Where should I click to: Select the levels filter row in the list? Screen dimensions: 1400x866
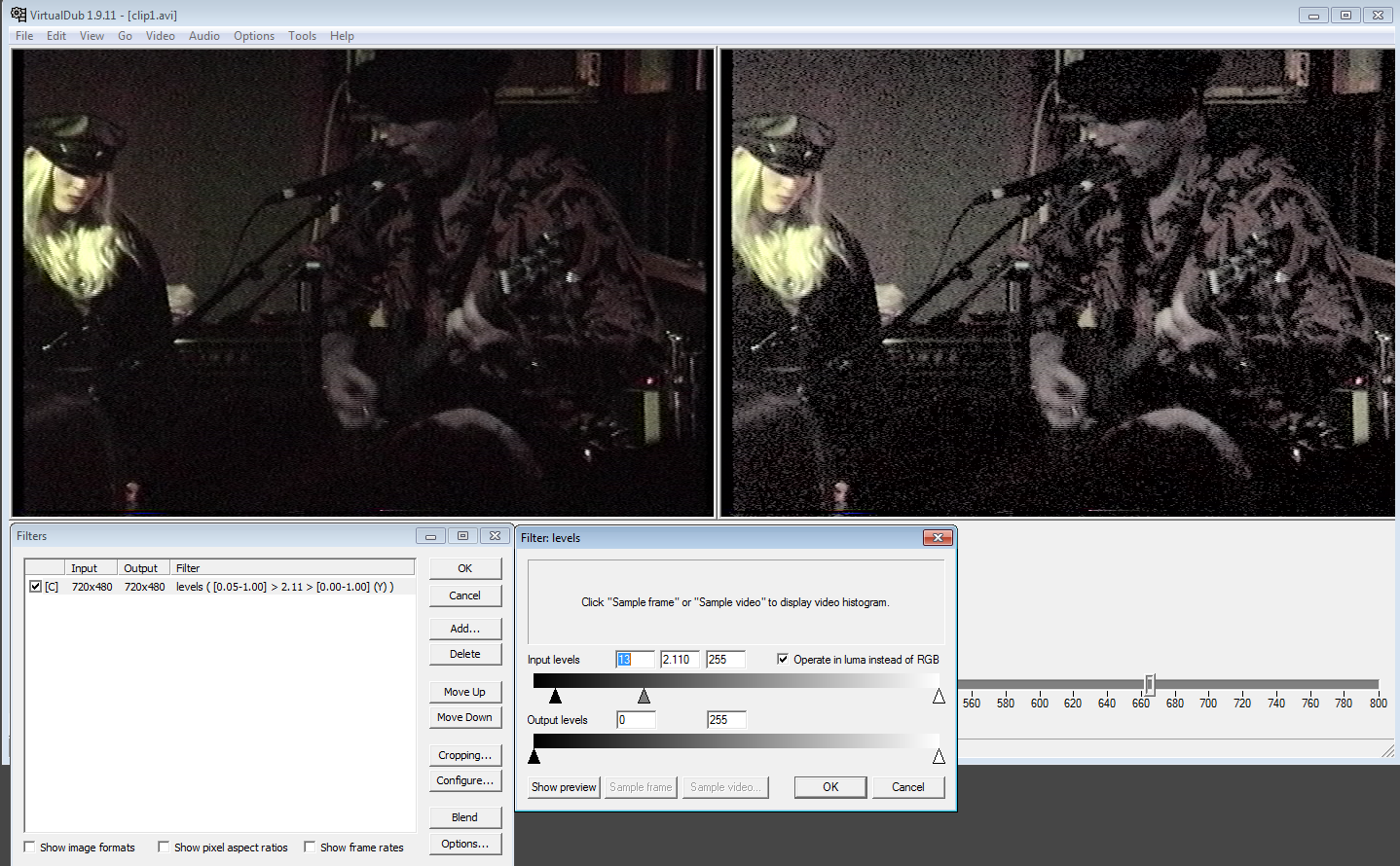click(x=220, y=587)
